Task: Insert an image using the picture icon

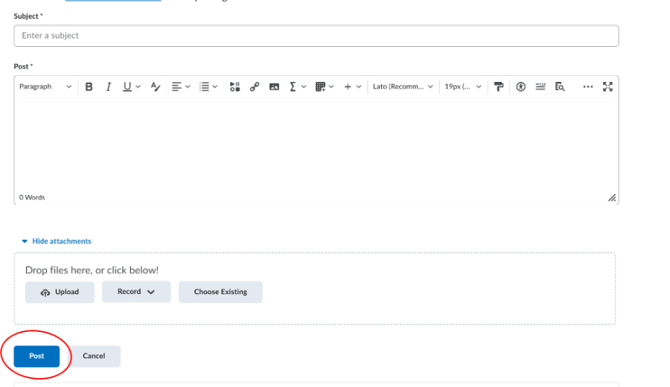Action: pos(274,87)
